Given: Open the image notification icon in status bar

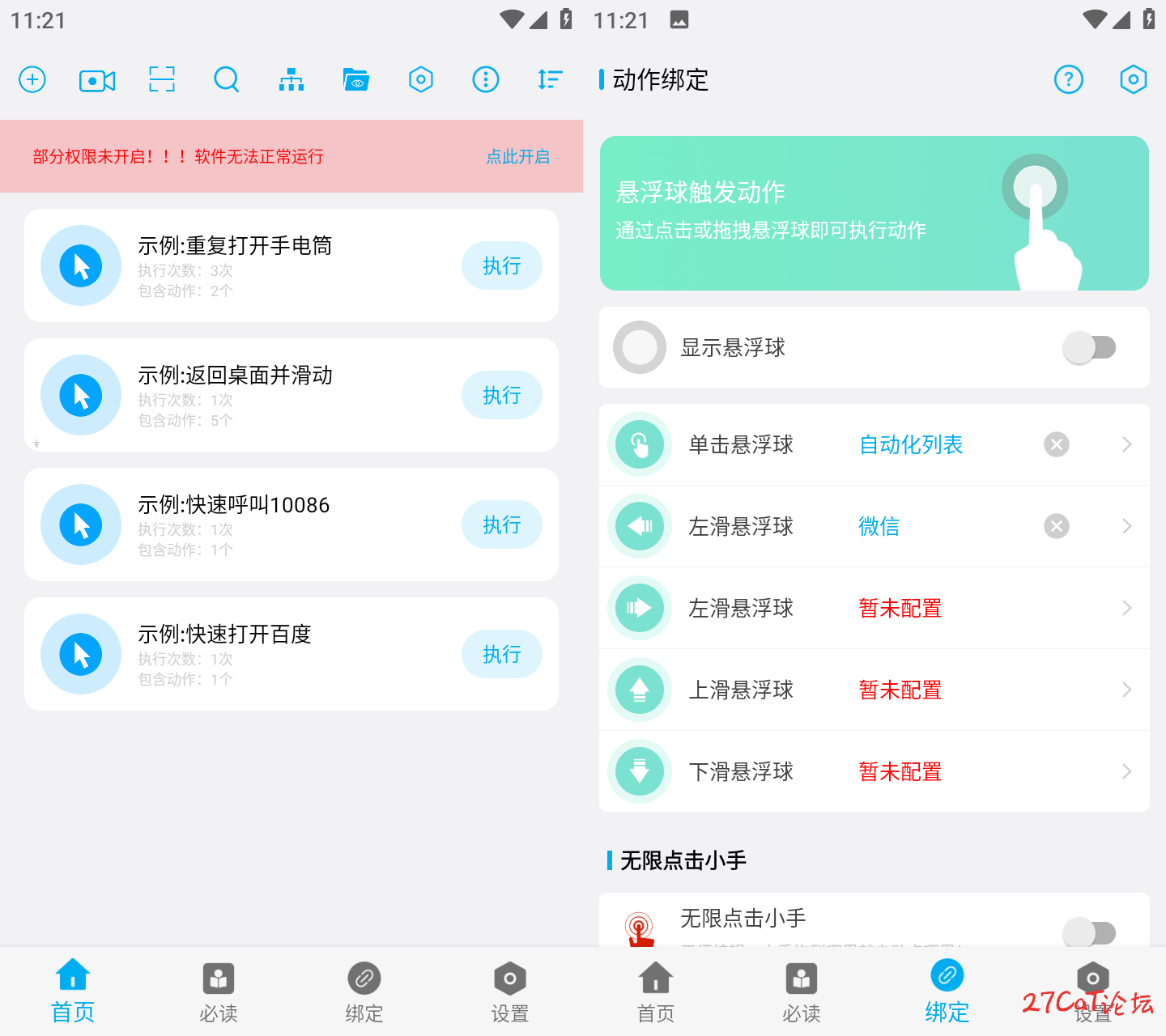Looking at the screenshot, I should 679,20.
